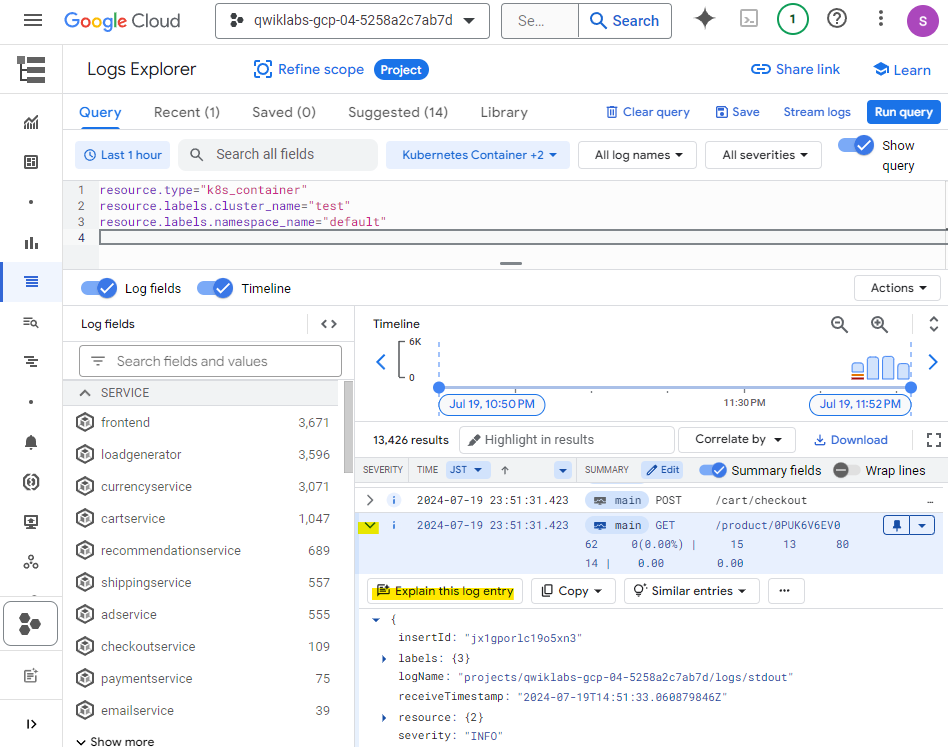This screenshot has width=948, height=747.
Task: Expand the resource: {2} JSON node
Action: pyautogui.click(x=383, y=718)
